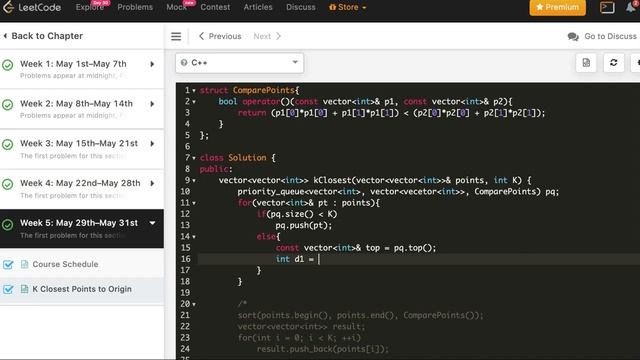
Task: Click line number 18 in the gutter
Action: click(x=185, y=281)
